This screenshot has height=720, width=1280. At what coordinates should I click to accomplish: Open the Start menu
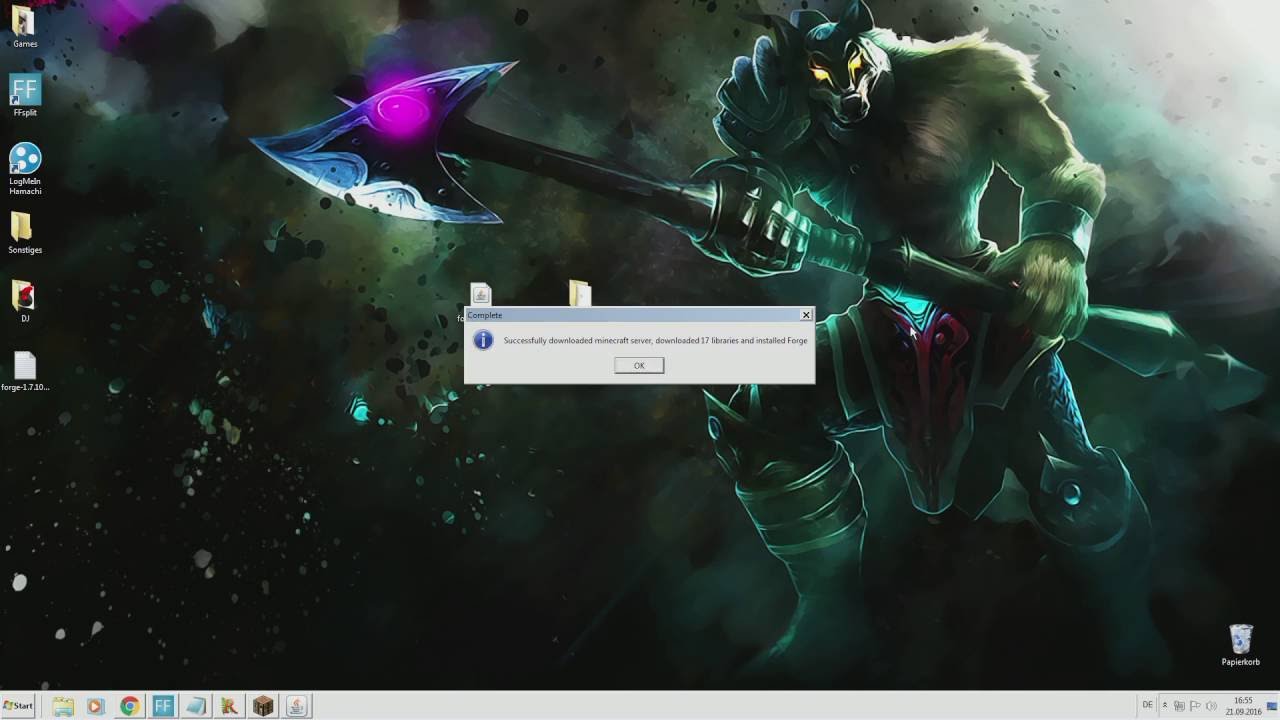(x=18, y=706)
